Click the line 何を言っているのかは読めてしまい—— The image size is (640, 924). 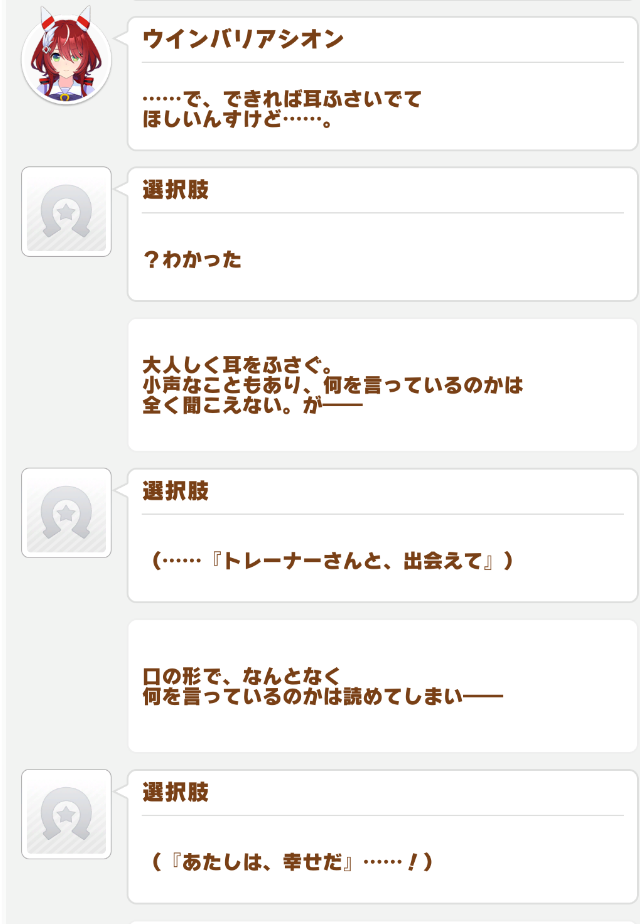tap(322, 696)
